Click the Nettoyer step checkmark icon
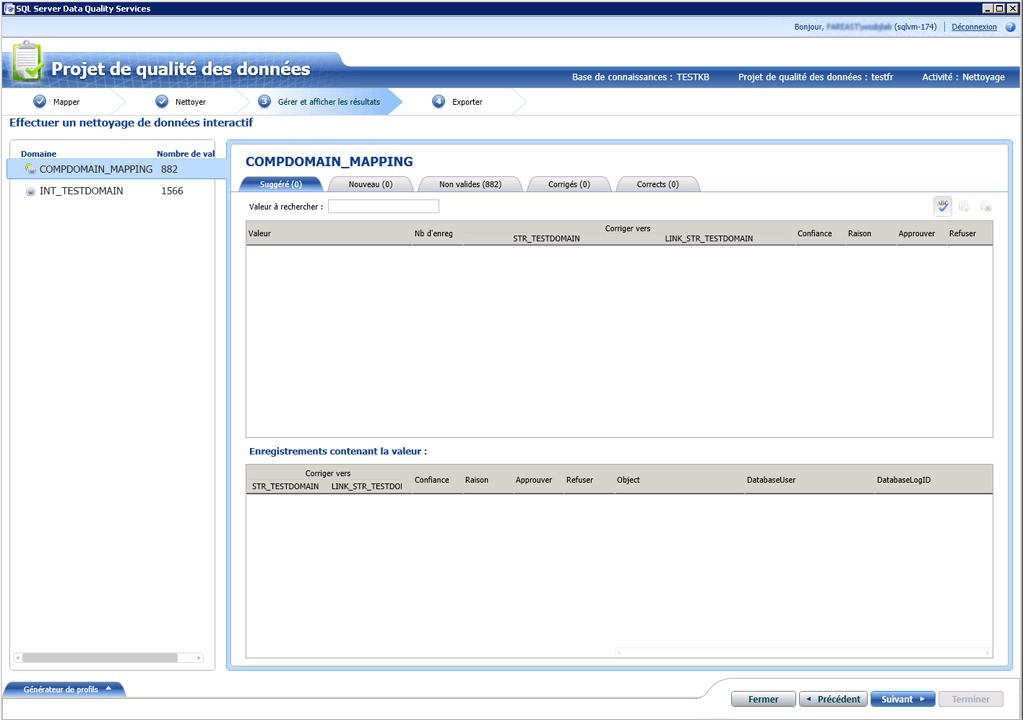 pyautogui.click(x=162, y=101)
